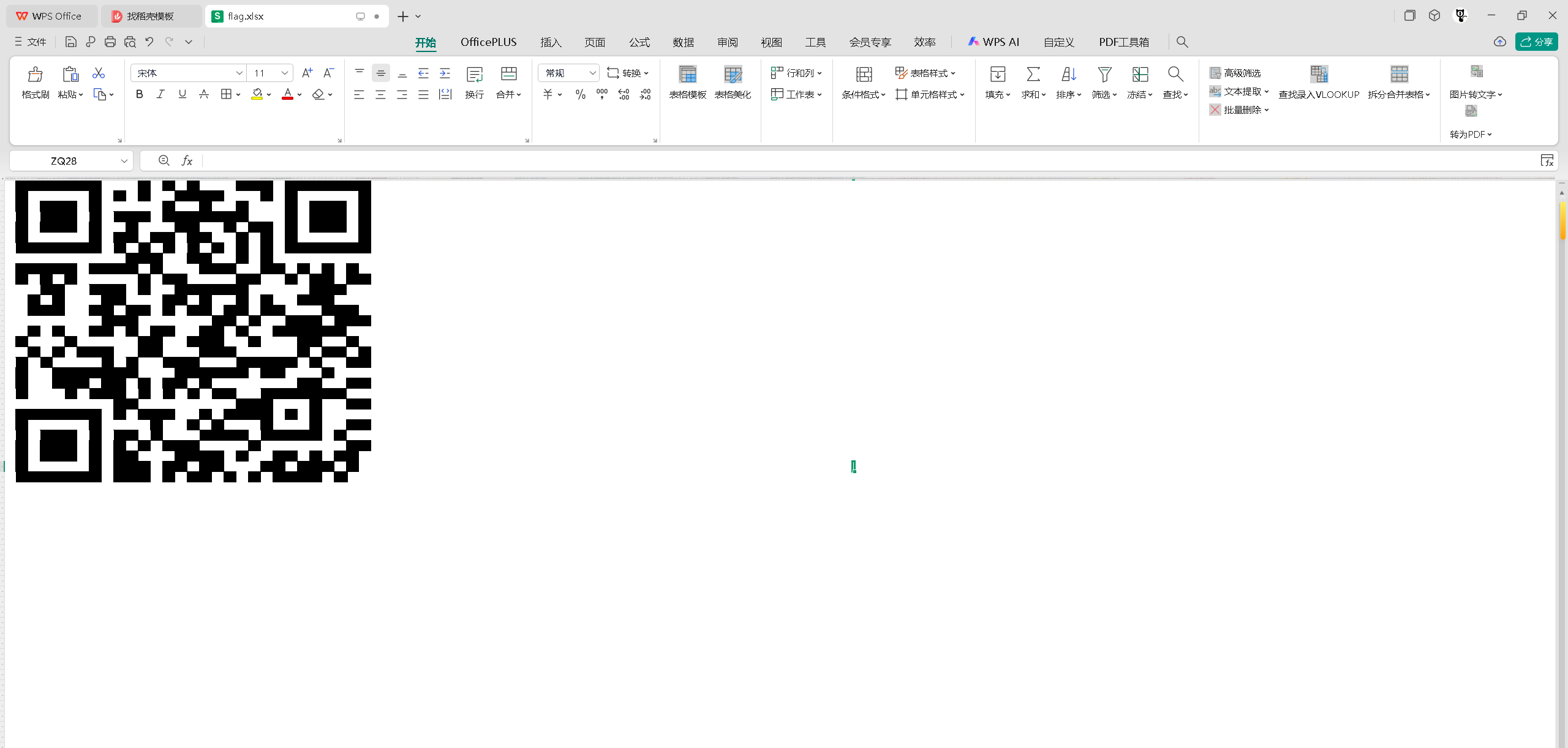The height and width of the screenshot is (748, 1568).
Task: Click the percent style icon
Action: tap(580, 94)
